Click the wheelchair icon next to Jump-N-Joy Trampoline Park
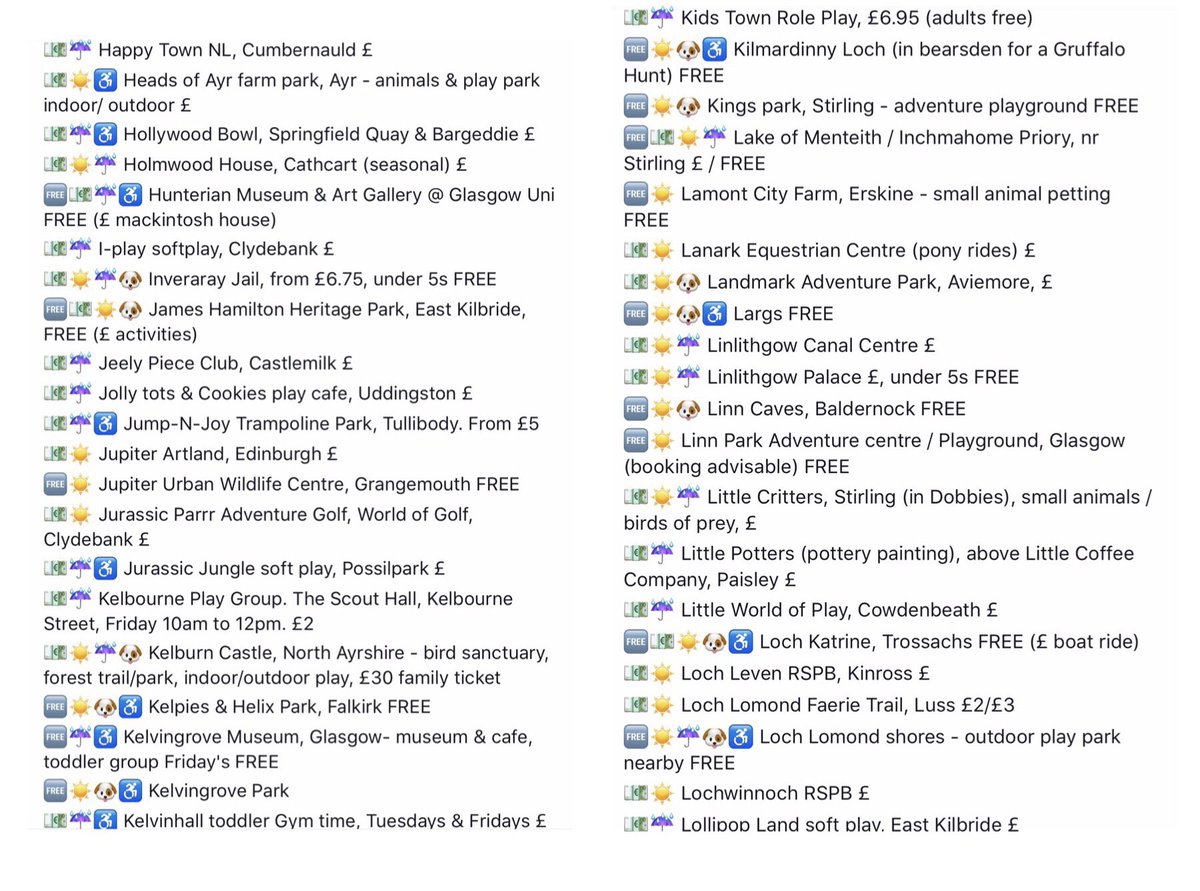This screenshot has width=1200, height=891. click(x=105, y=423)
